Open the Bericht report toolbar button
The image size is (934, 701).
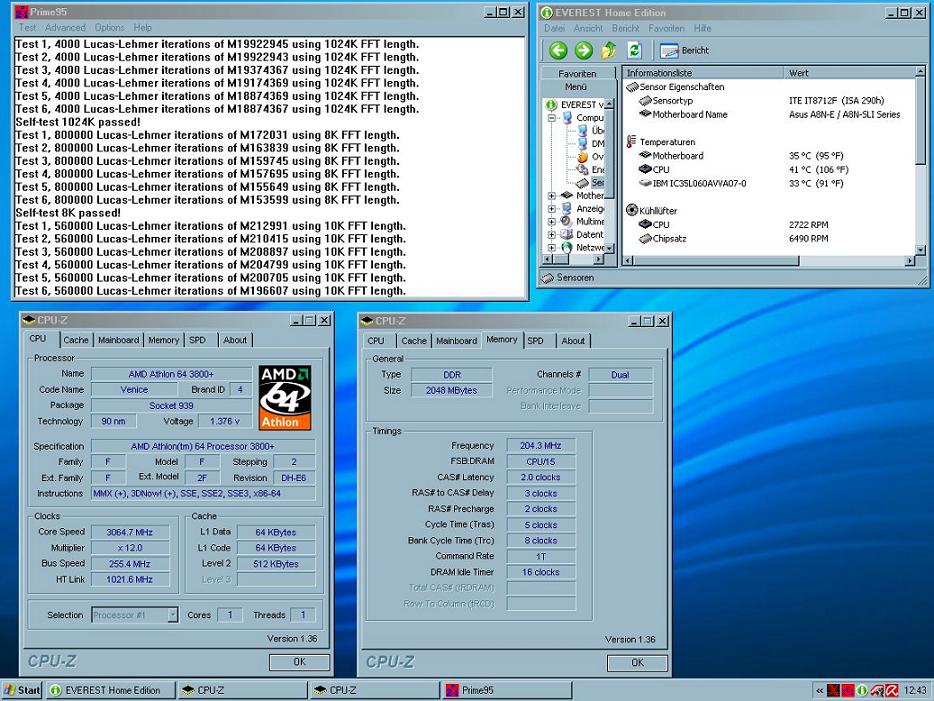pyautogui.click(x=684, y=51)
